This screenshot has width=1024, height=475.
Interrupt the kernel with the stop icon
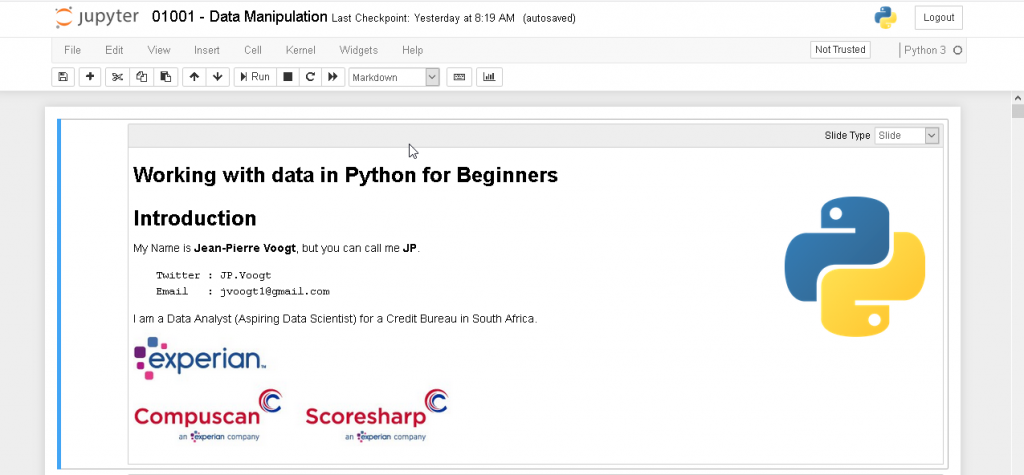(288, 77)
